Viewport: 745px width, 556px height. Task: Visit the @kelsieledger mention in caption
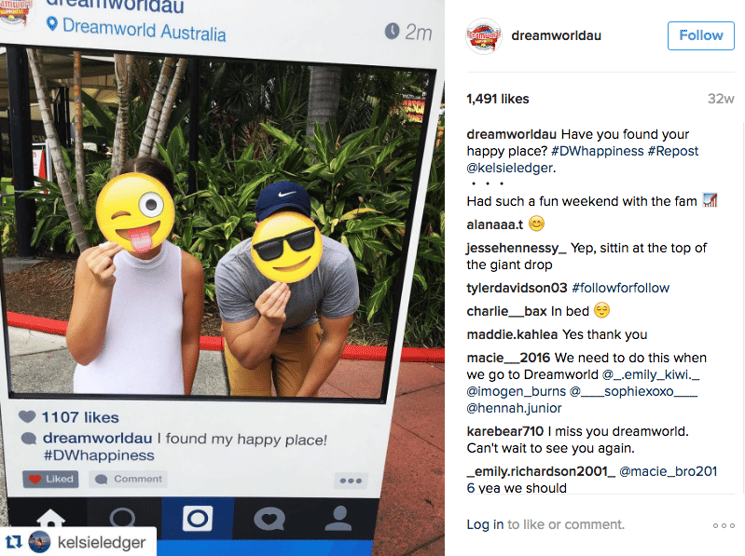pos(509,168)
